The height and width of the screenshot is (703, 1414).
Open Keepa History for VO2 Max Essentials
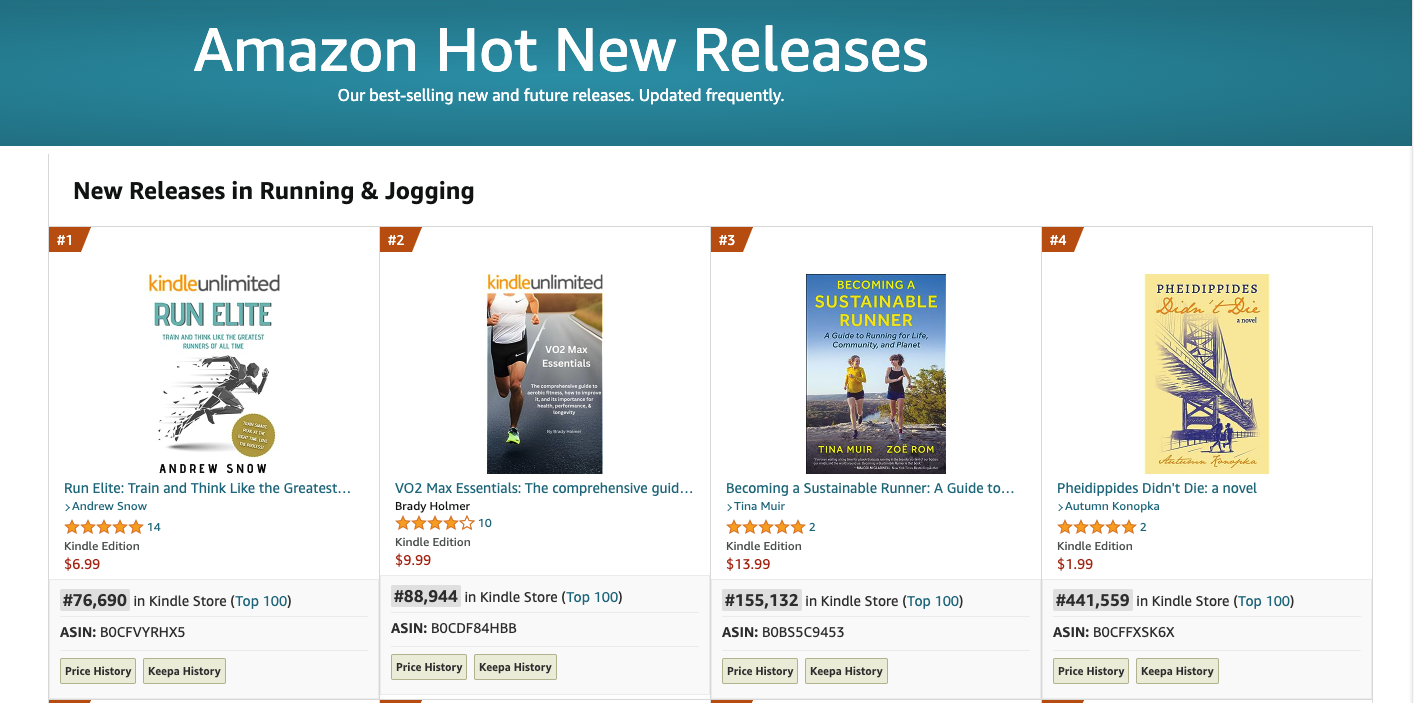click(515, 666)
